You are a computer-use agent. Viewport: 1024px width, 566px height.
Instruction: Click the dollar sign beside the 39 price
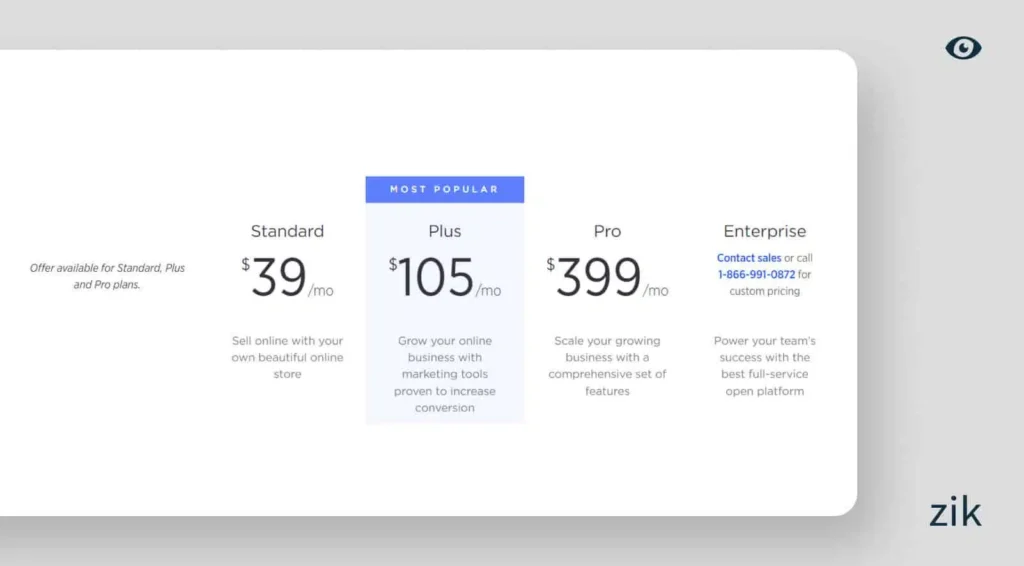pyautogui.click(x=245, y=265)
